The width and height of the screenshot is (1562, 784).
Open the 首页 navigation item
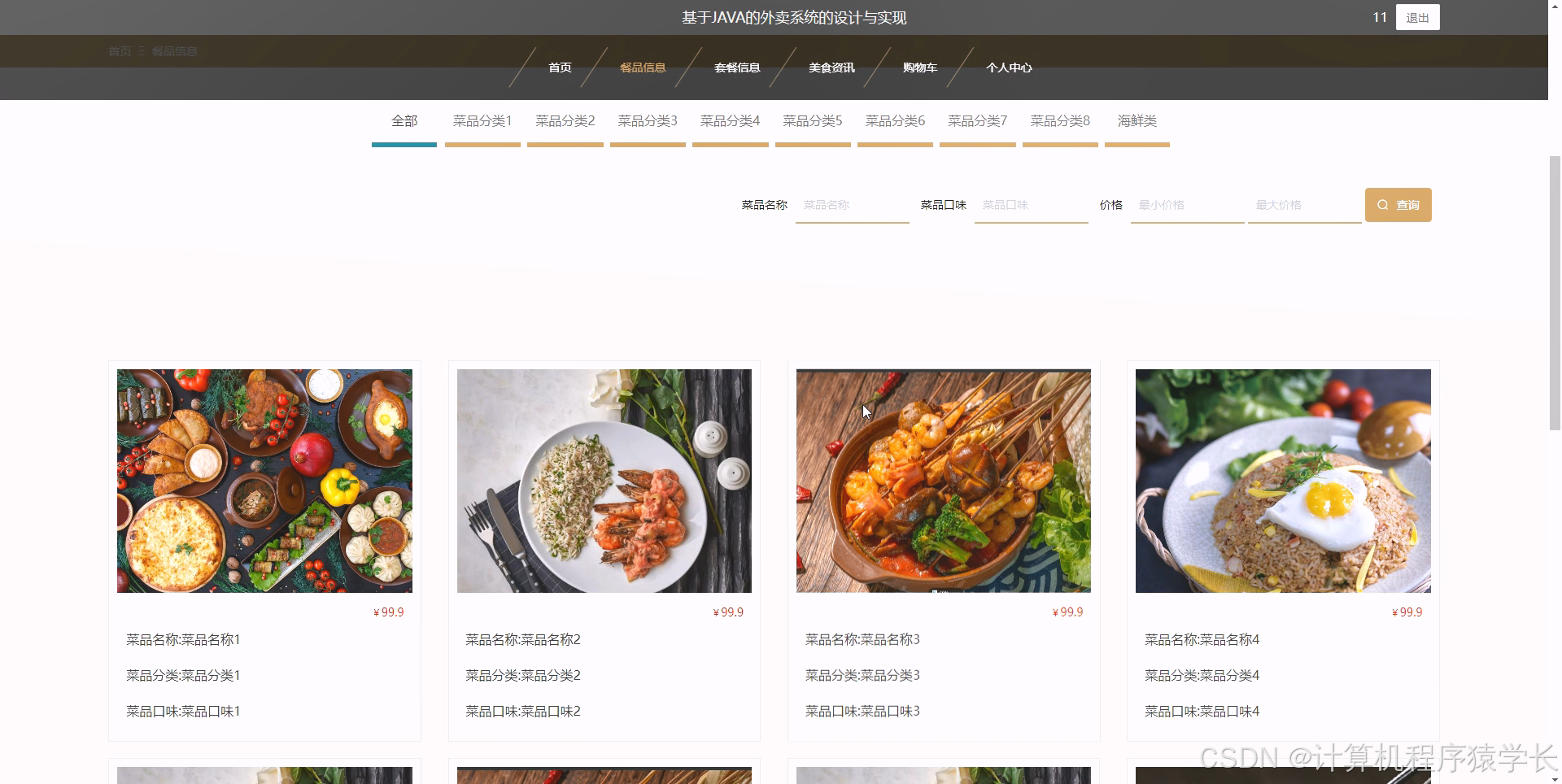tap(560, 68)
